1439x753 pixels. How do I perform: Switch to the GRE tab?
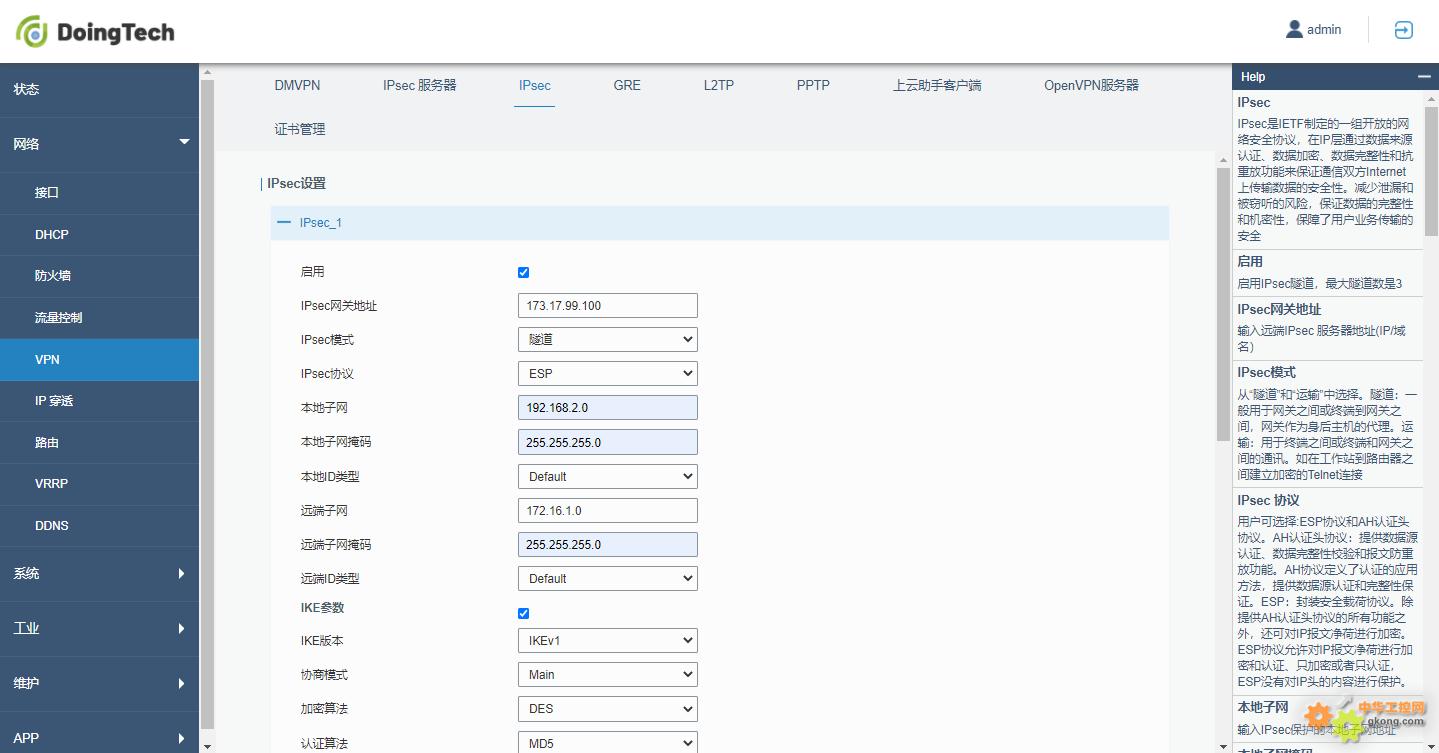pyautogui.click(x=627, y=85)
